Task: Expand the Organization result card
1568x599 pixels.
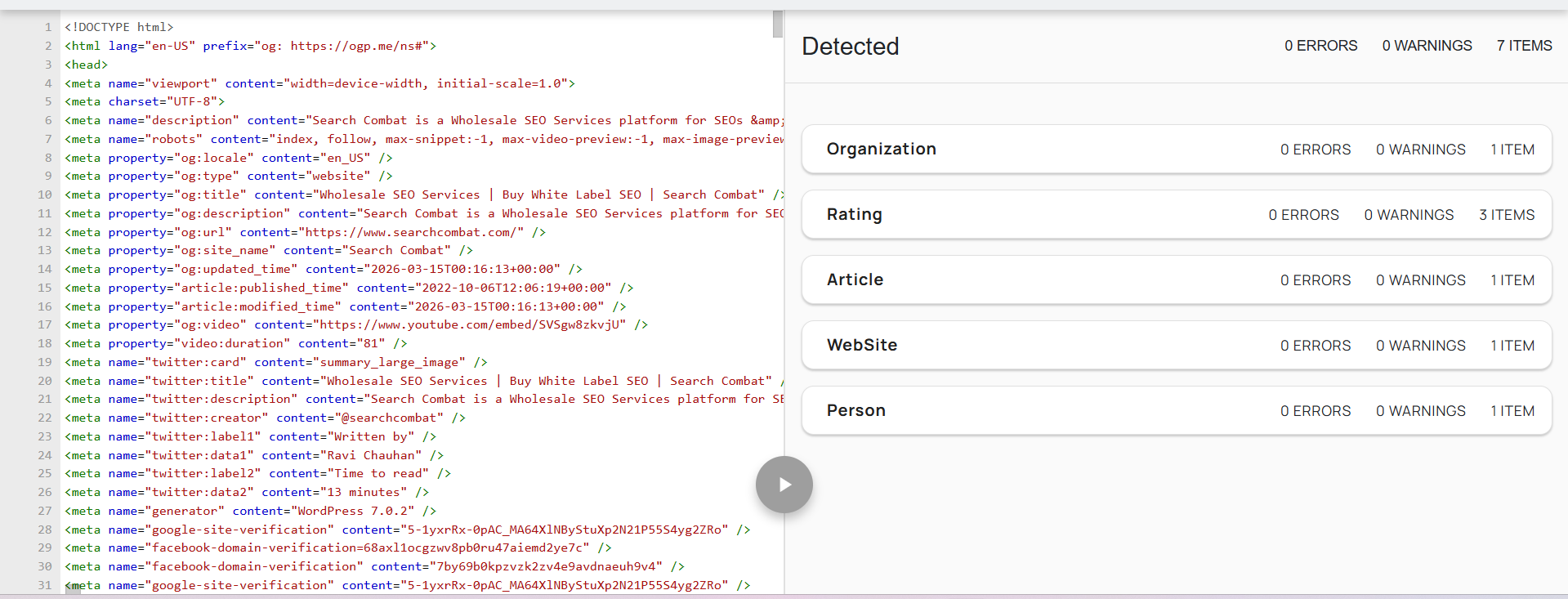Action: click(x=1177, y=149)
